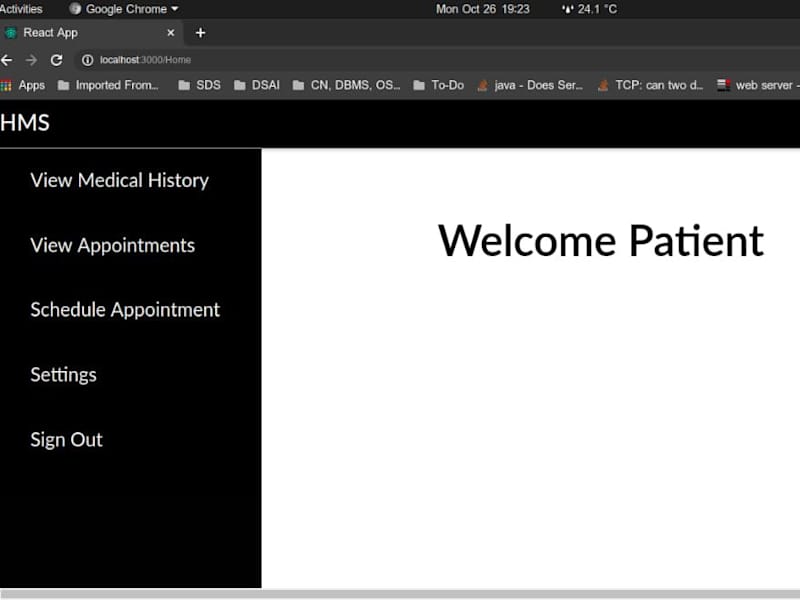Open the web server bookmark
The image size is (800, 600).
coord(758,85)
